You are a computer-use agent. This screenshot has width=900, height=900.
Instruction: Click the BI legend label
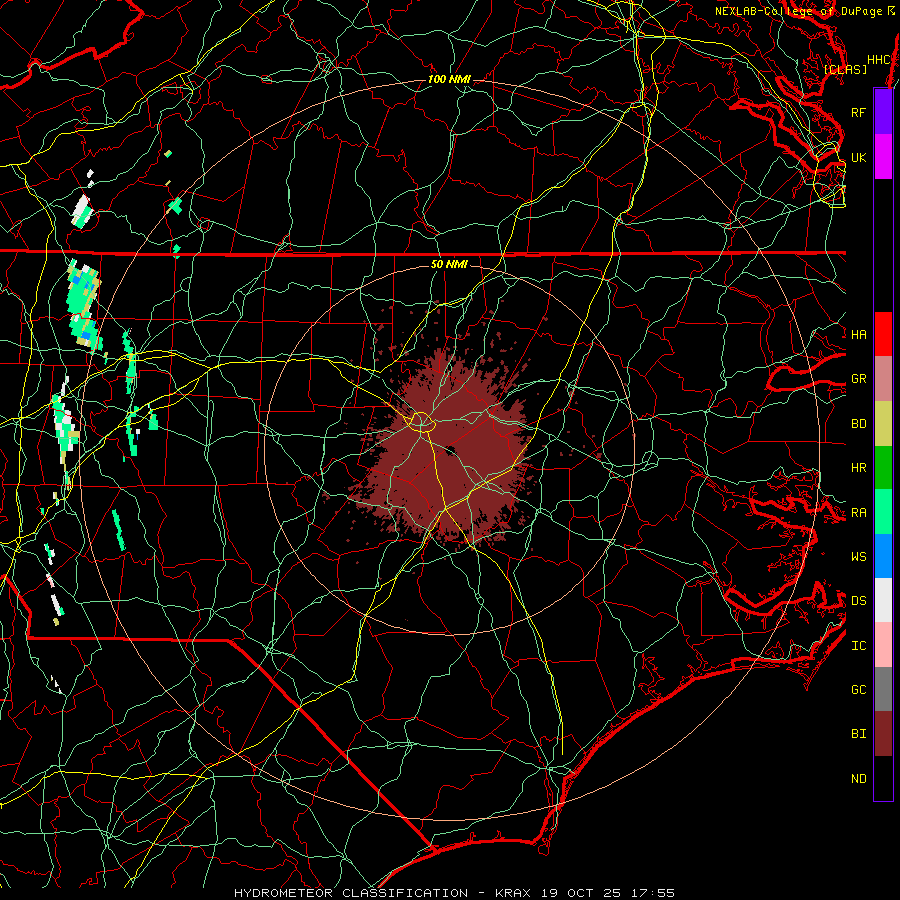[x=859, y=734]
